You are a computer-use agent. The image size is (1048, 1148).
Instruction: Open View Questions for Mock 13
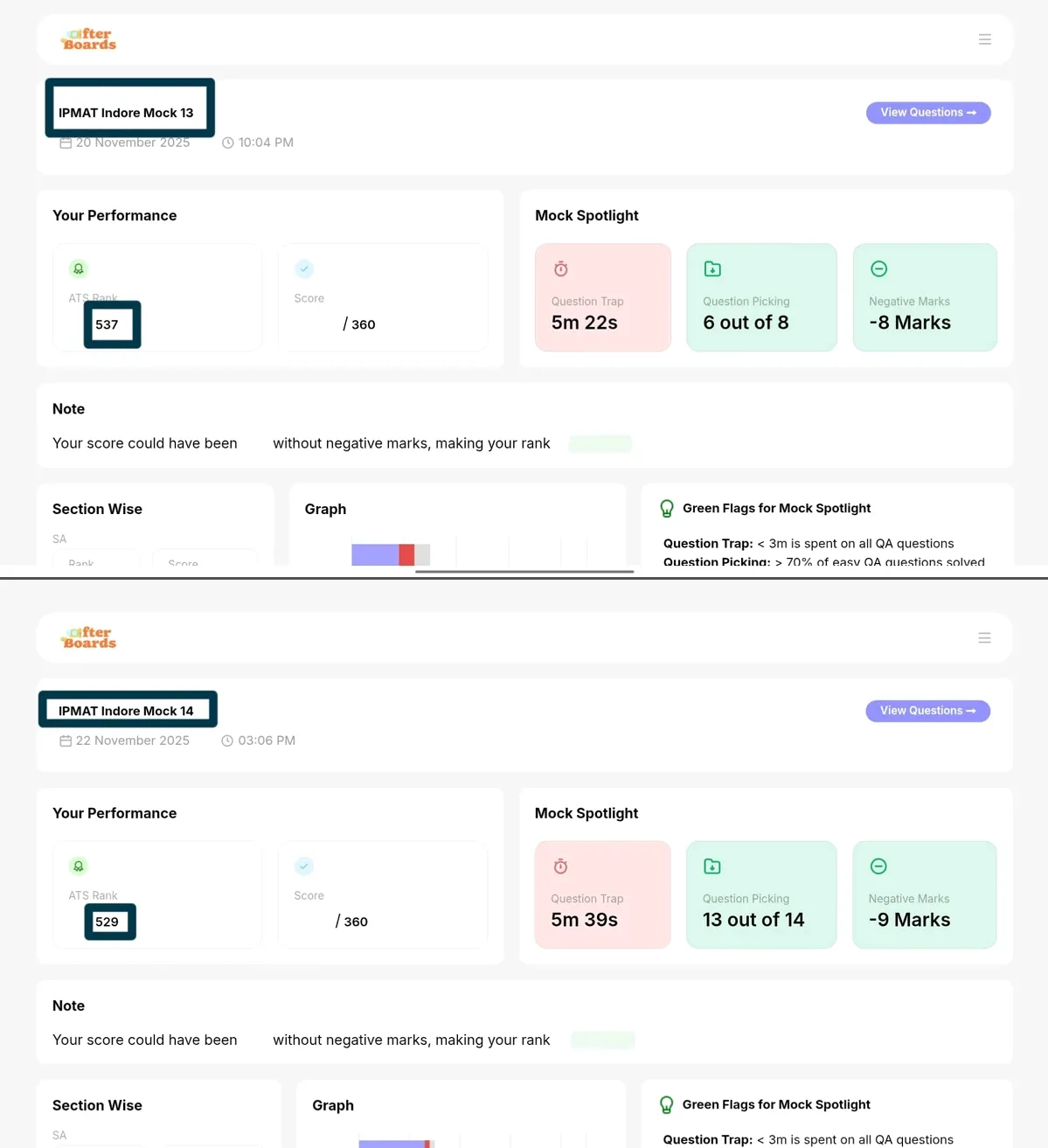pyautogui.click(x=928, y=113)
